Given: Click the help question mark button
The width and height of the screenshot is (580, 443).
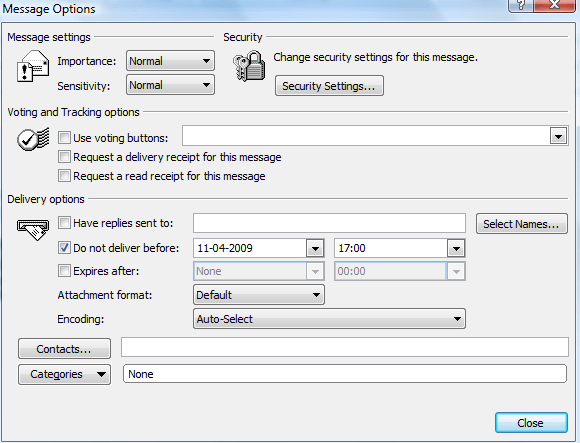Looking at the screenshot, I should point(521,6).
